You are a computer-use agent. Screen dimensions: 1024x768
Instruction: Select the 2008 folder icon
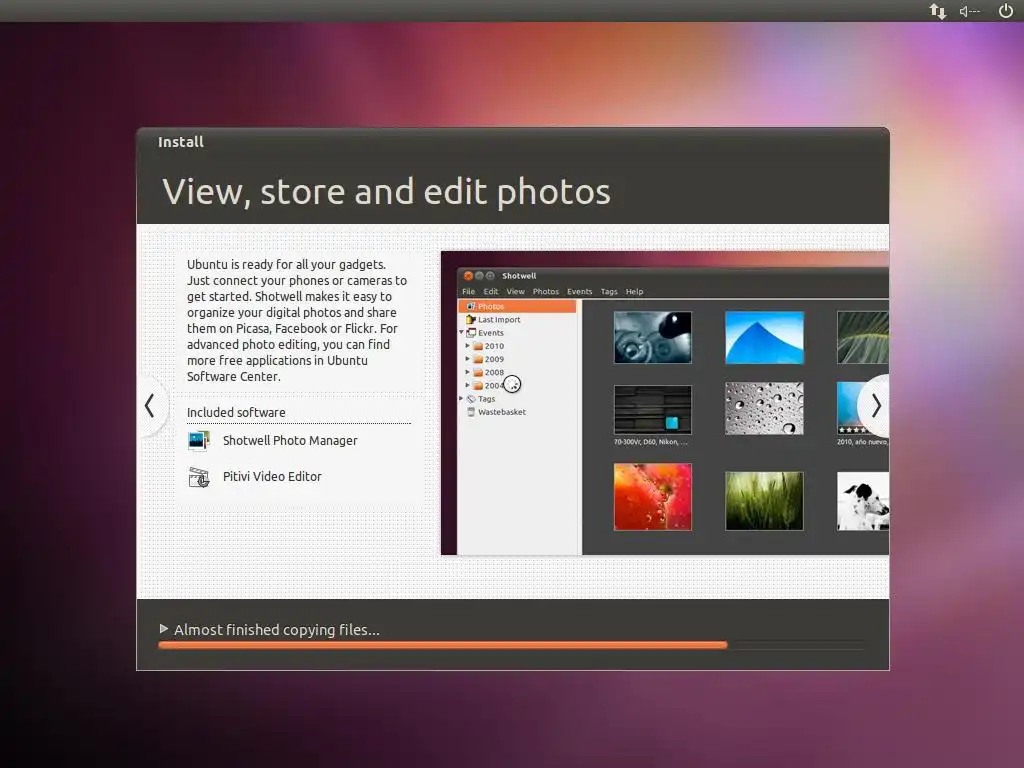point(477,372)
